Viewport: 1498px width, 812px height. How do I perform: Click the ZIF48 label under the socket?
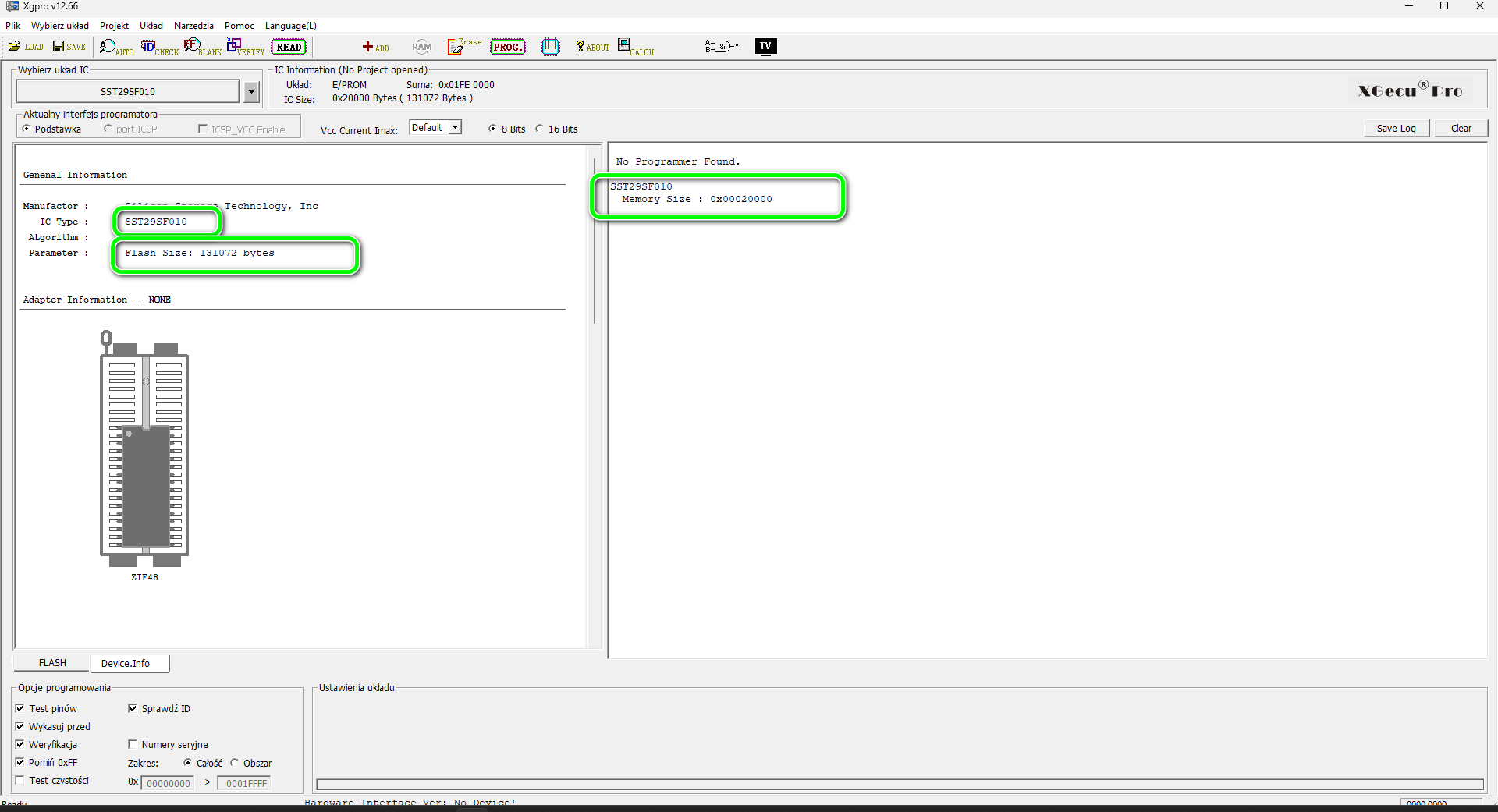pos(144,577)
